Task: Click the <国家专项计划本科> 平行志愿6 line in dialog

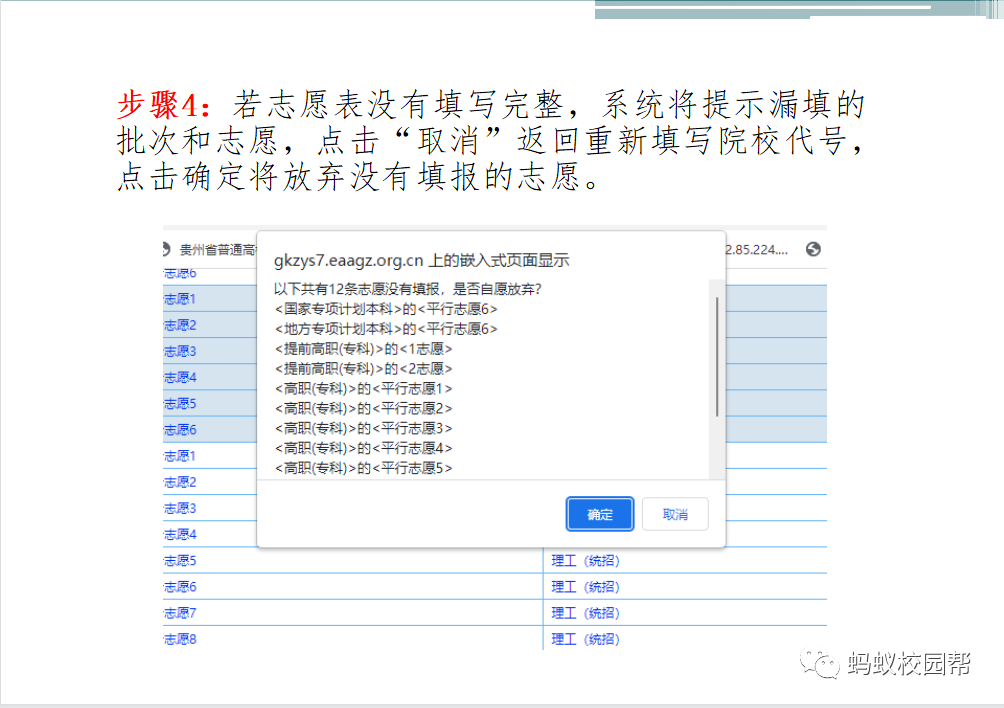Action: tap(385, 309)
